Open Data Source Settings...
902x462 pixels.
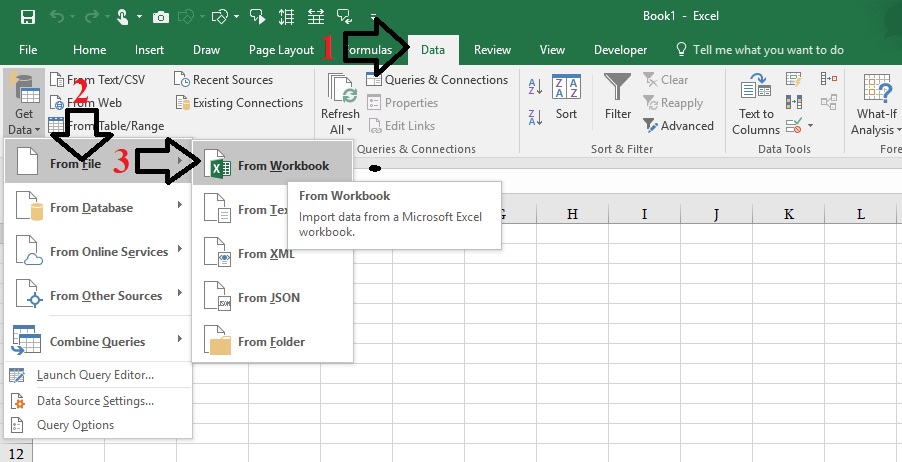(x=98, y=401)
